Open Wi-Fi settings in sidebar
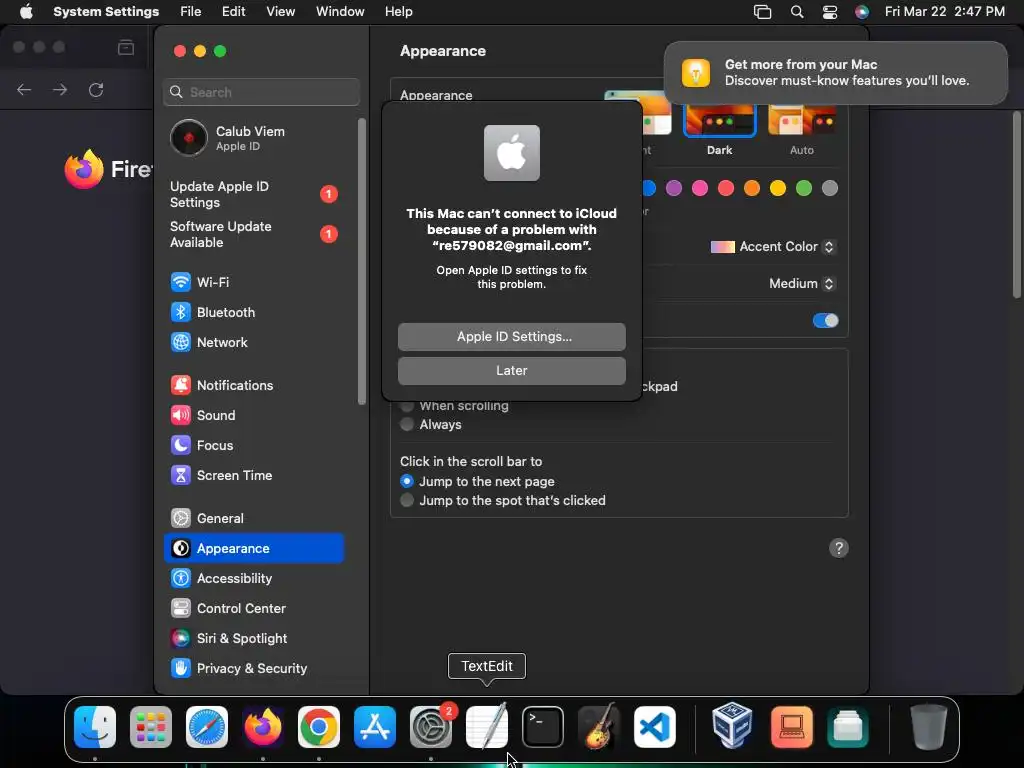The height and width of the screenshot is (768, 1024). click(x=253, y=282)
